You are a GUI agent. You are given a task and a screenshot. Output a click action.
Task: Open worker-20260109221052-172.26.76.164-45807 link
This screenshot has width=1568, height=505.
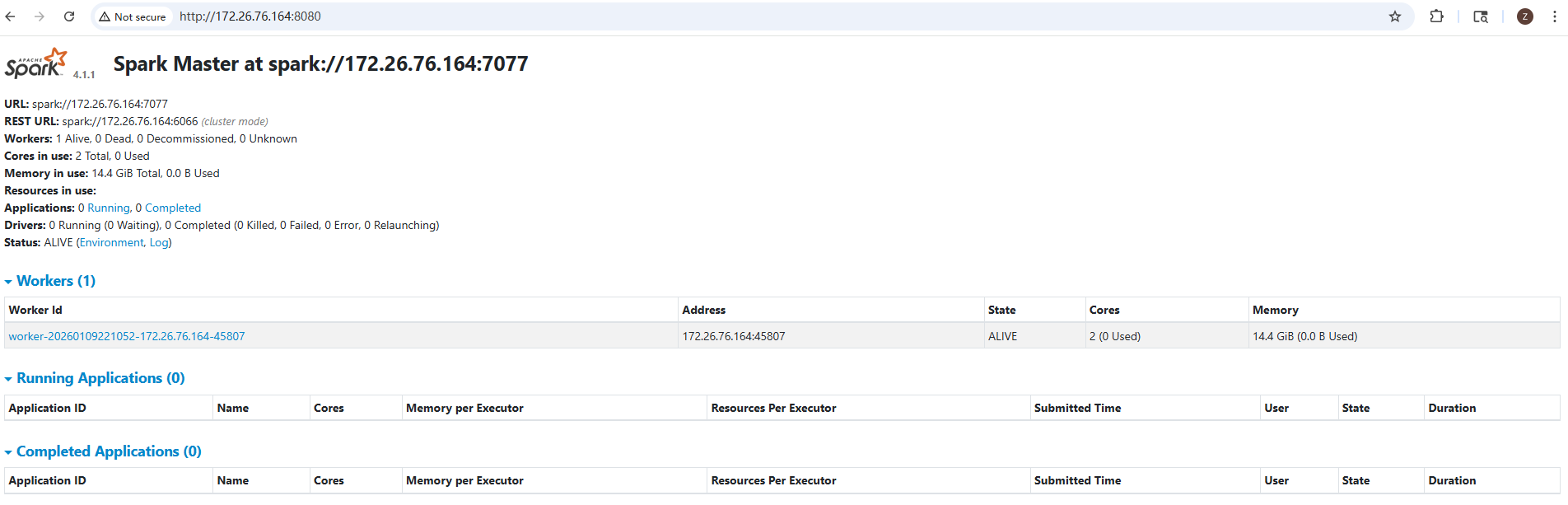(x=127, y=336)
